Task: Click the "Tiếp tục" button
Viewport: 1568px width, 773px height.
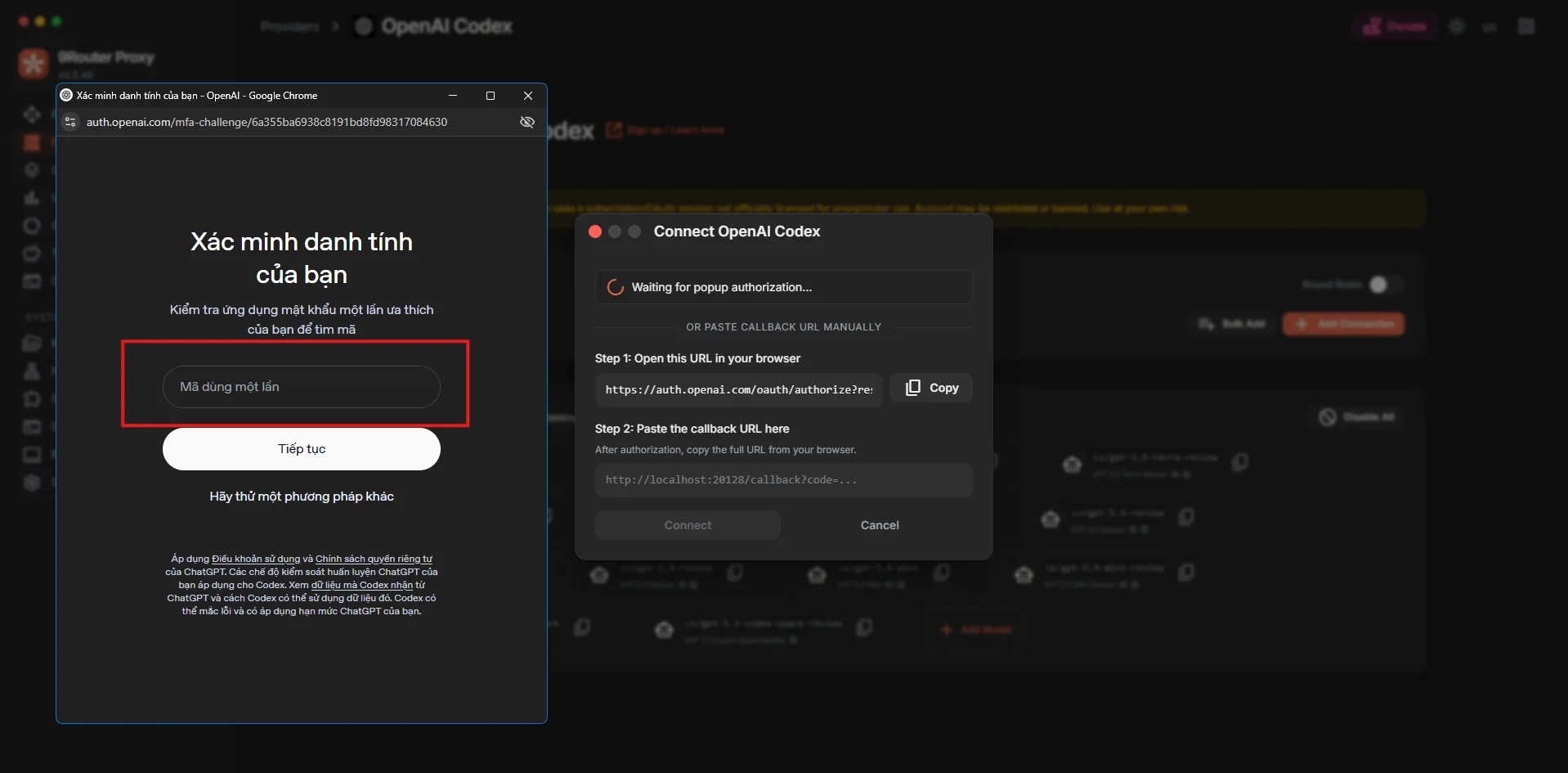Action: point(302,449)
